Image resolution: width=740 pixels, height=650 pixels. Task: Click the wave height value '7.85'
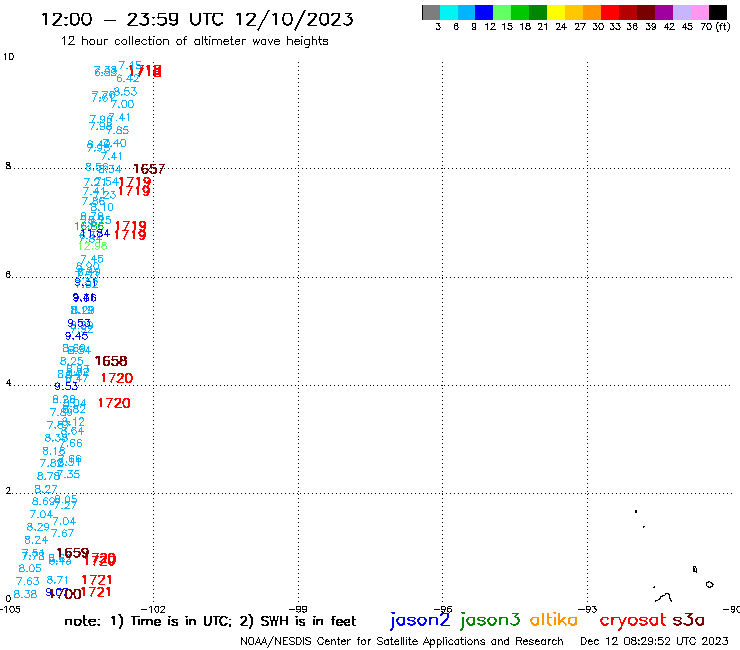tap(118, 130)
